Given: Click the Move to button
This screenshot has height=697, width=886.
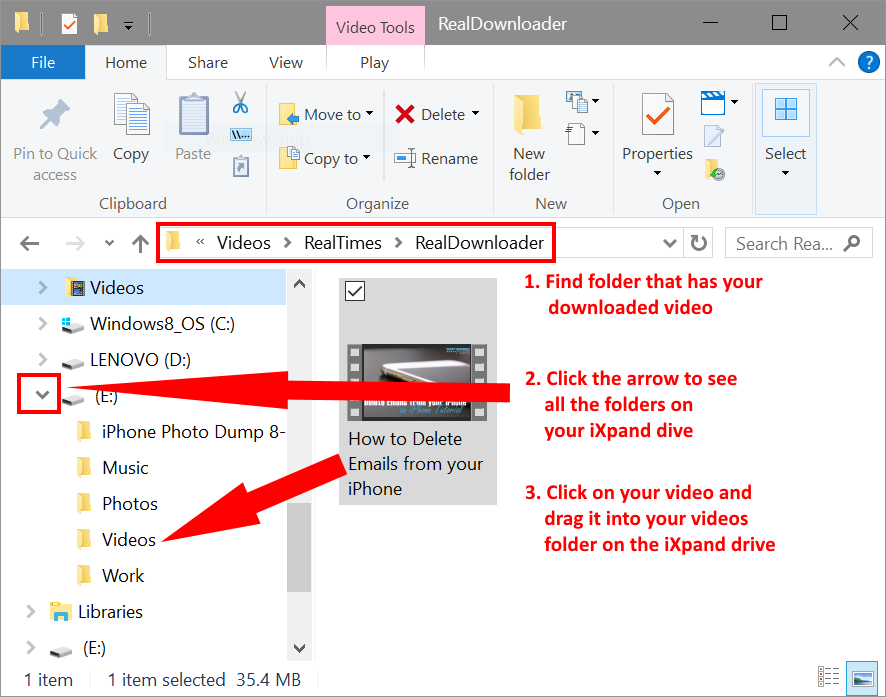Looking at the screenshot, I should tap(326, 114).
